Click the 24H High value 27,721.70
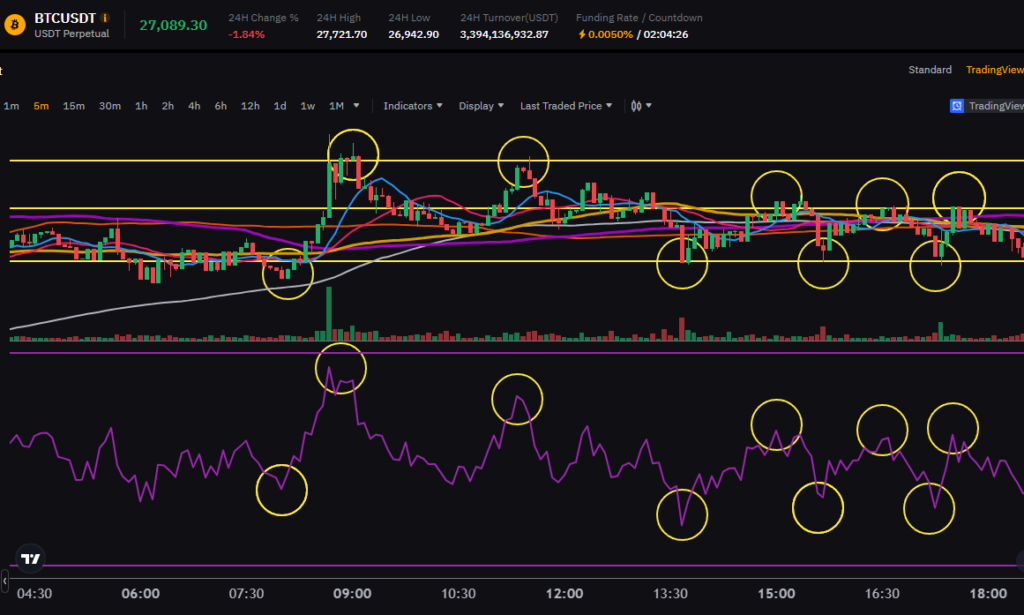Viewport: 1024px width, 615px height. (342, 35)
